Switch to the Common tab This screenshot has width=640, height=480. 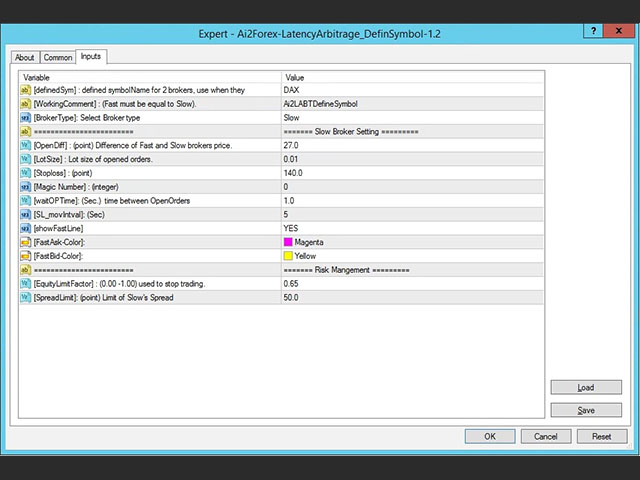click(58, 58)
